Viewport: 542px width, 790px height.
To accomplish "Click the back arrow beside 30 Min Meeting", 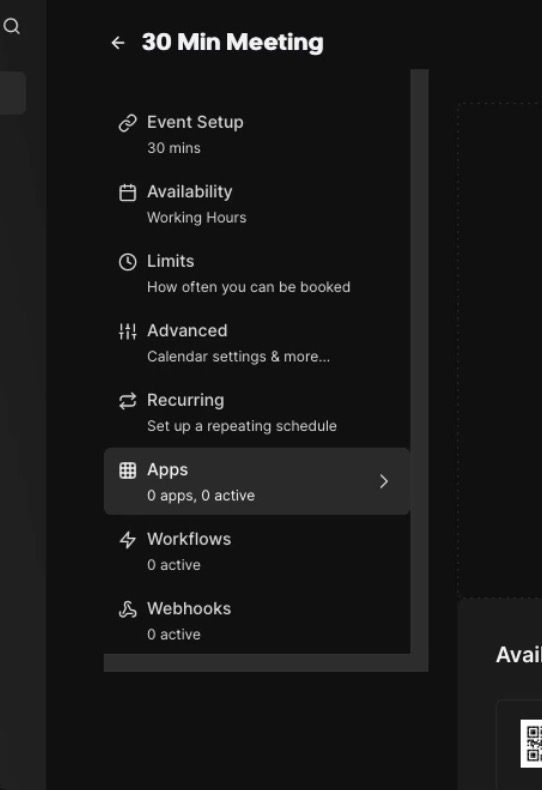I will coord(118,43).
